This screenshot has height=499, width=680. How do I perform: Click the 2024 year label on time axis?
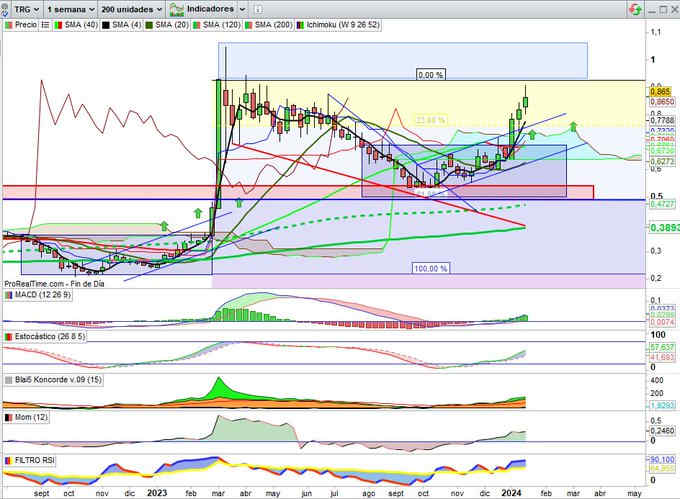coord(511,493)
